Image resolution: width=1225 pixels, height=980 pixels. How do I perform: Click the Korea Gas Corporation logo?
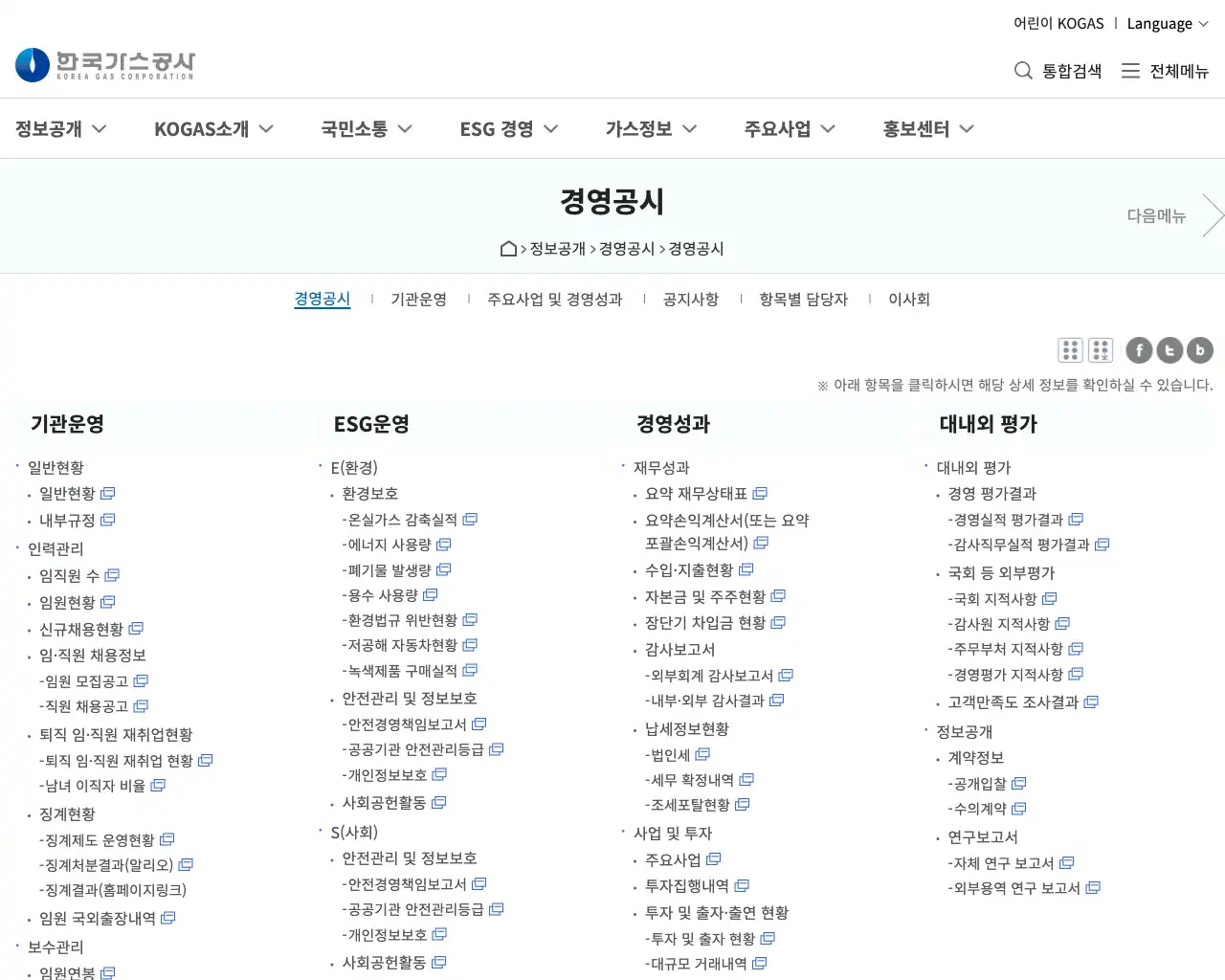point(105,65)
